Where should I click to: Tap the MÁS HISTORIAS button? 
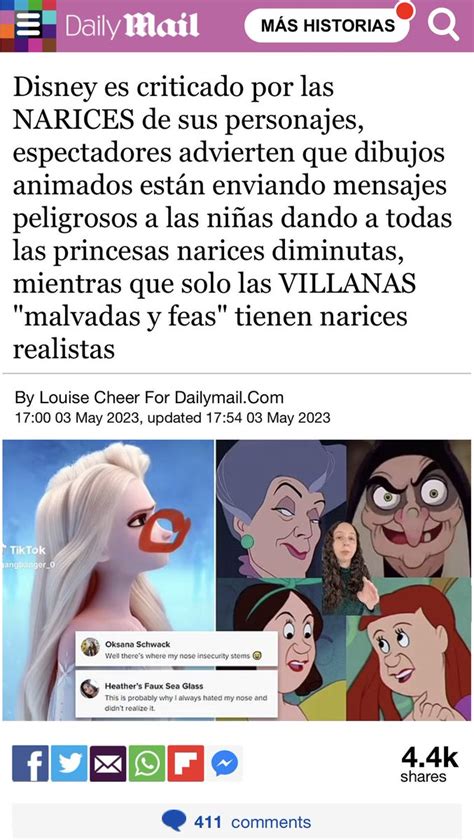pyautogui.click(x=327, y=25)
